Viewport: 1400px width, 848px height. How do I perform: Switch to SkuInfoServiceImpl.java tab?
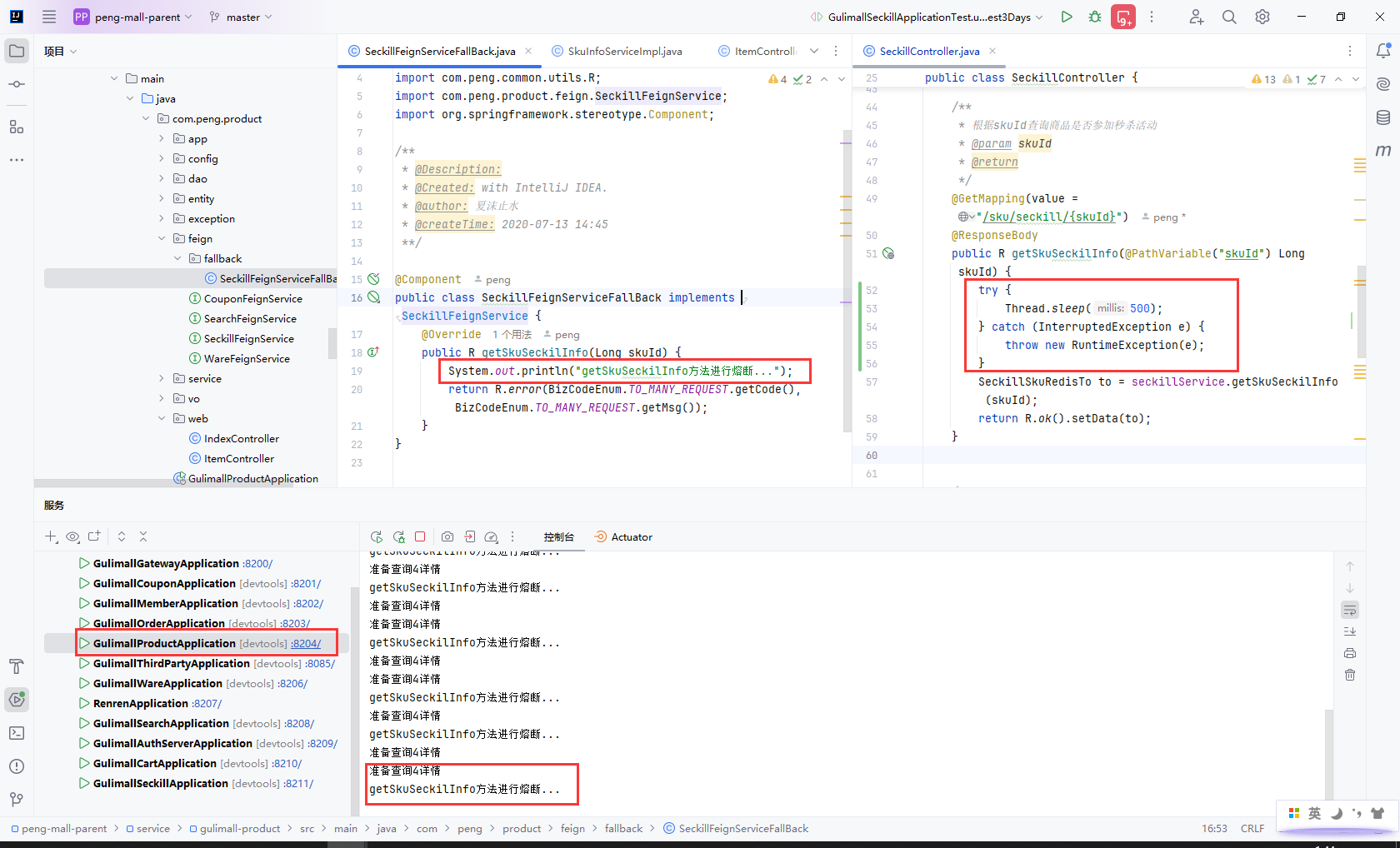click(616, 51)
